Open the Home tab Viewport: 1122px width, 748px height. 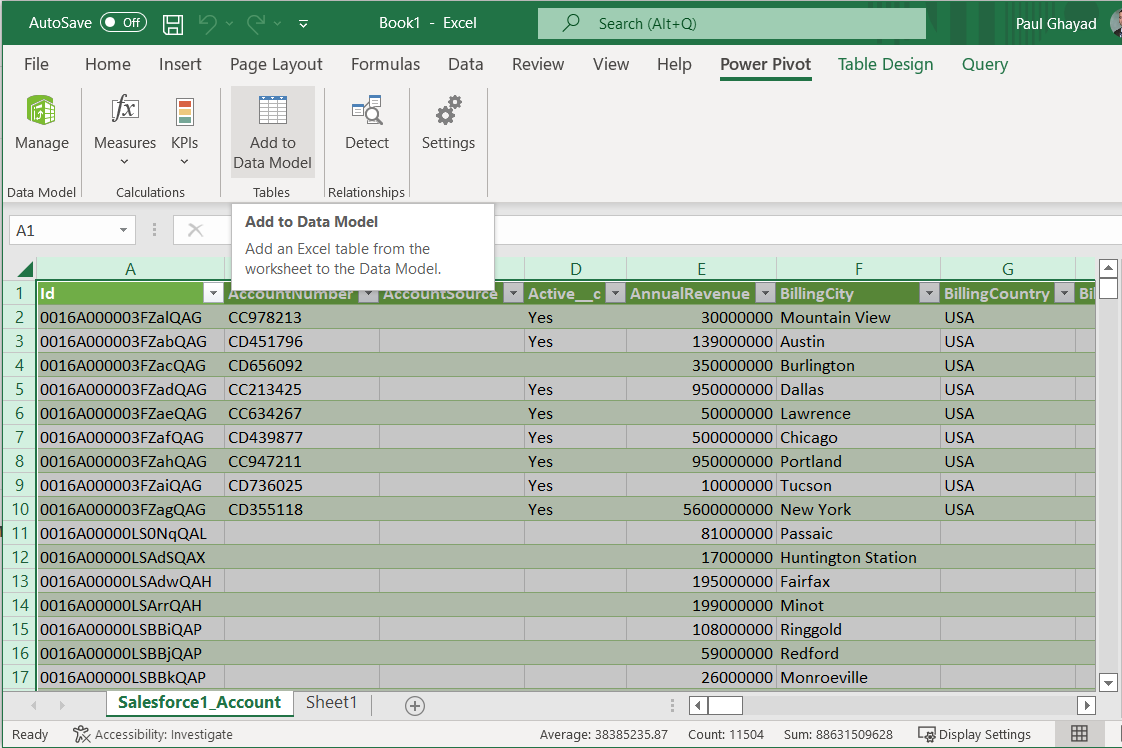[x=108, y=64]
